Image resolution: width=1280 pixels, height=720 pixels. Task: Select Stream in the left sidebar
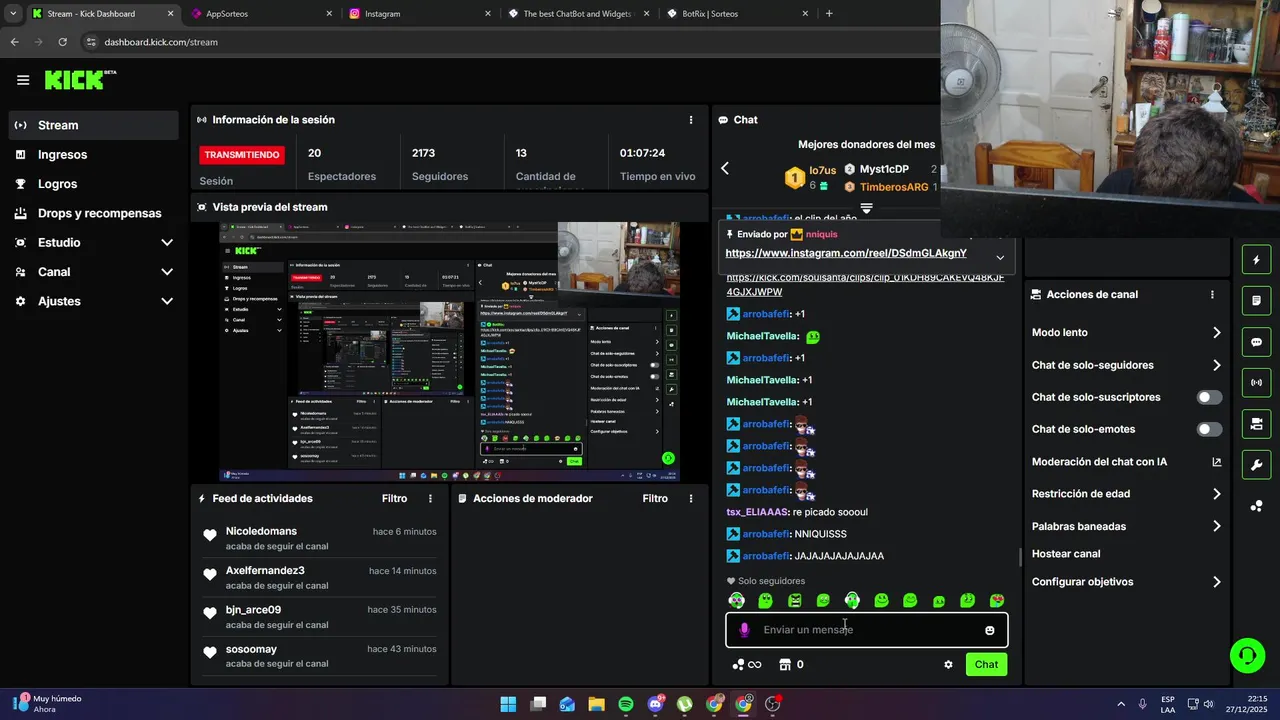tap(94, 125)
